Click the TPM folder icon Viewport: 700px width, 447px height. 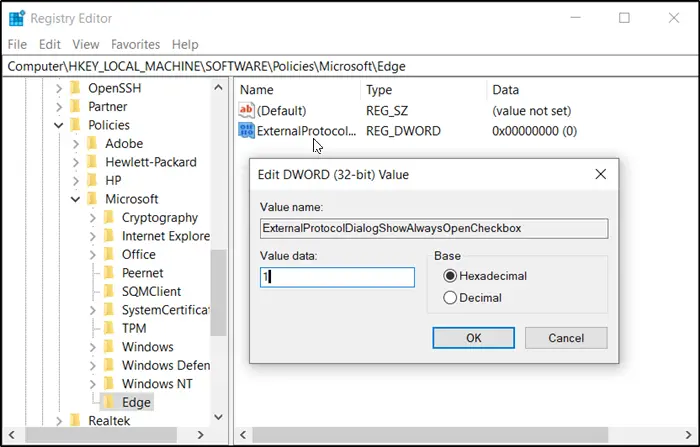click(109, 328)
